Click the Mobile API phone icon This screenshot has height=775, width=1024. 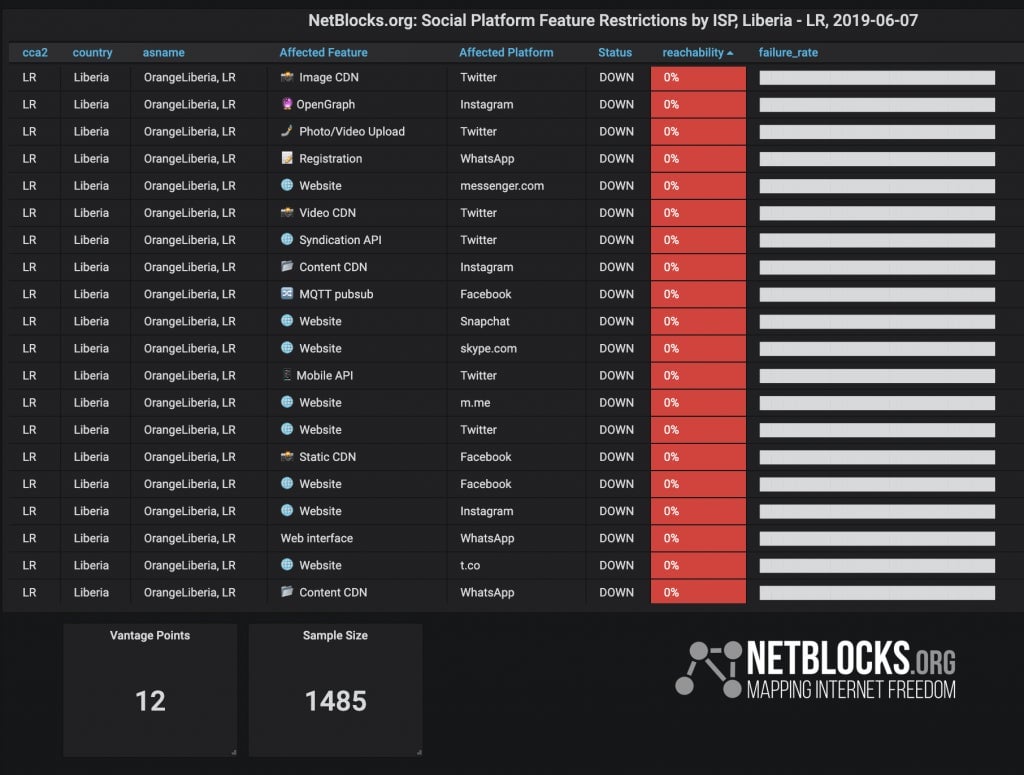(287, 375)
